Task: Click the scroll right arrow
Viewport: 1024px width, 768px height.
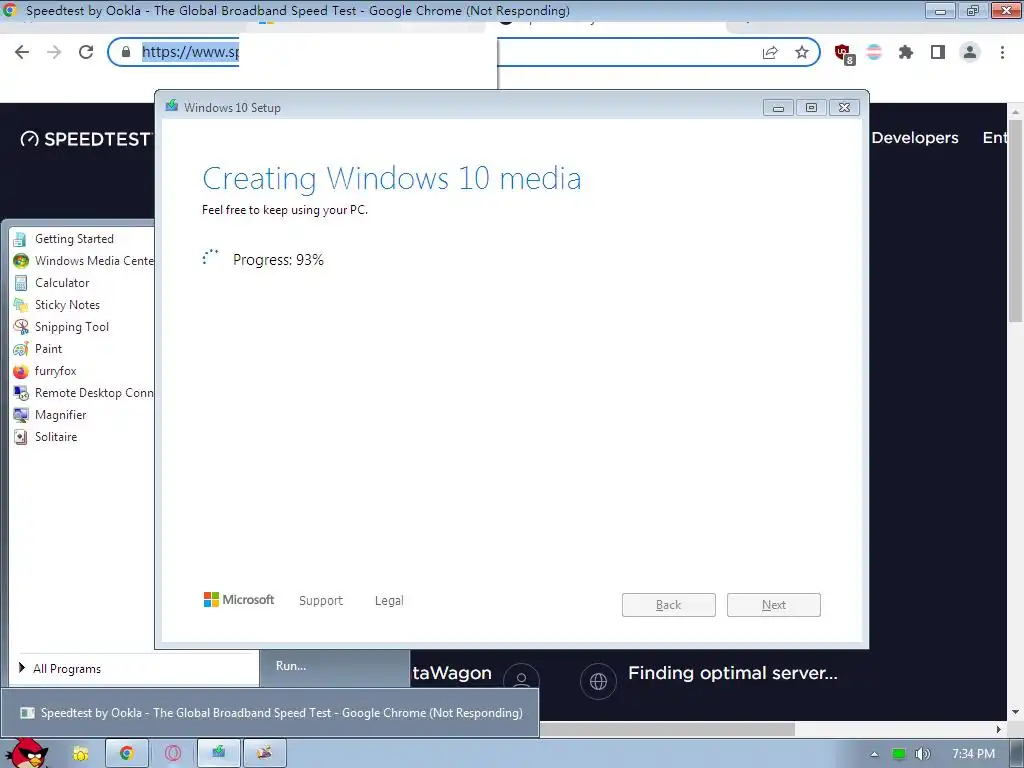Action: click(998, 729)
